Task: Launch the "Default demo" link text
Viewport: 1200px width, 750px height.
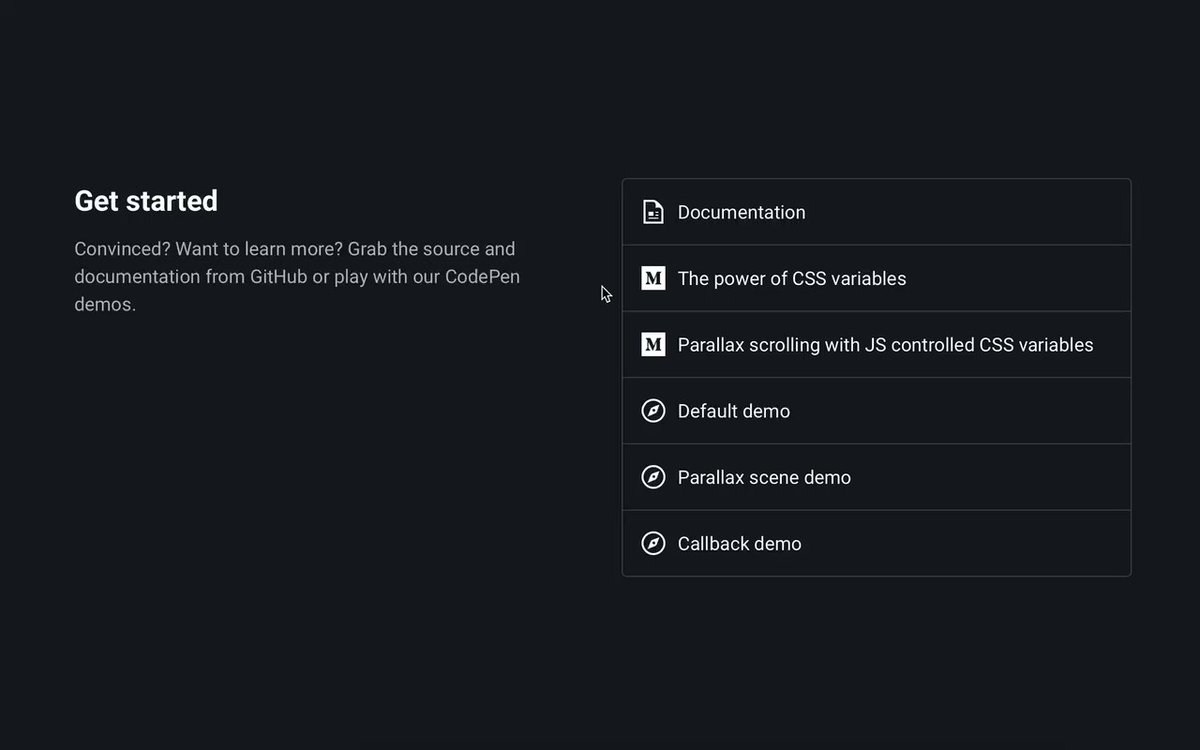Action: click(733, 411)
